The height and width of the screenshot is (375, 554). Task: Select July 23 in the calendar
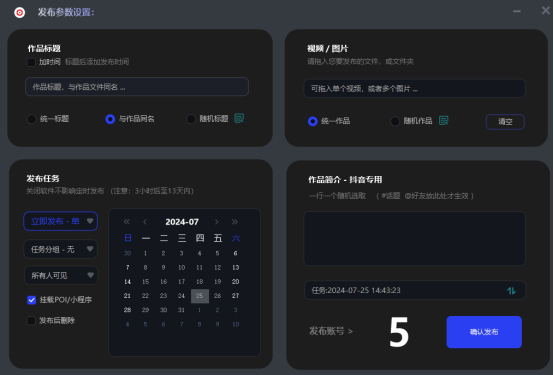click(x=163, y=296)
